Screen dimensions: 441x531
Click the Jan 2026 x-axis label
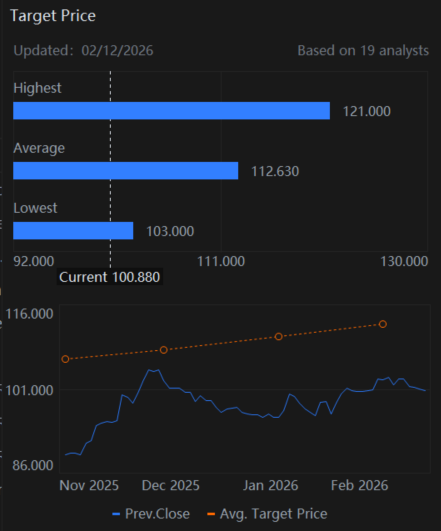pos(270,486)
